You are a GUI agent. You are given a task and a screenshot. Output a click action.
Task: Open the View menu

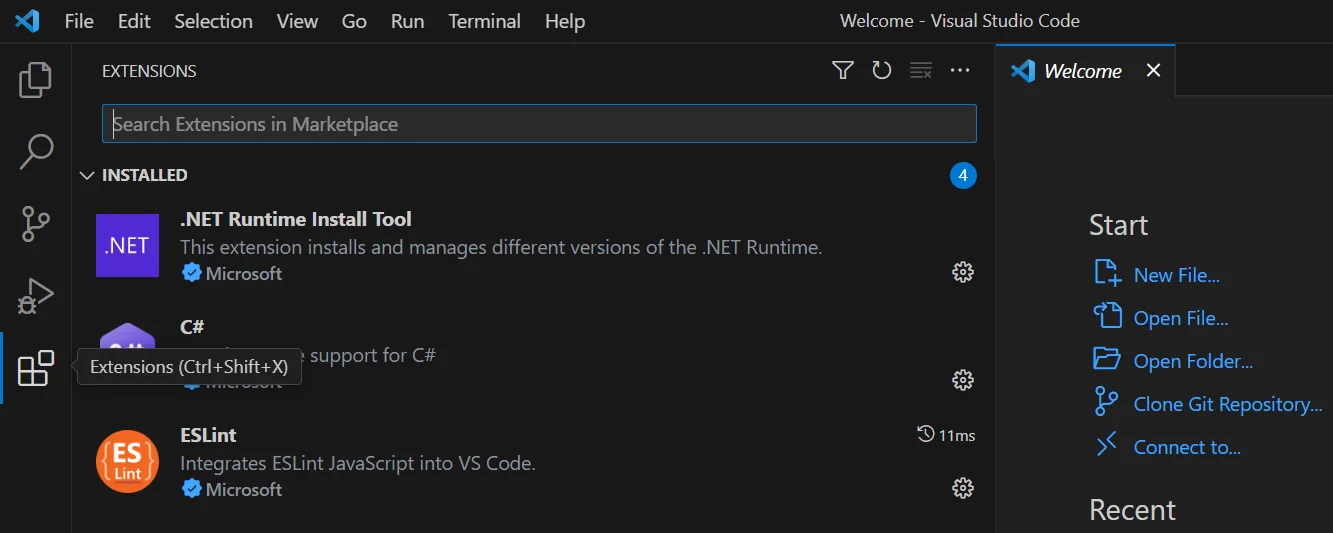(297, 21)
